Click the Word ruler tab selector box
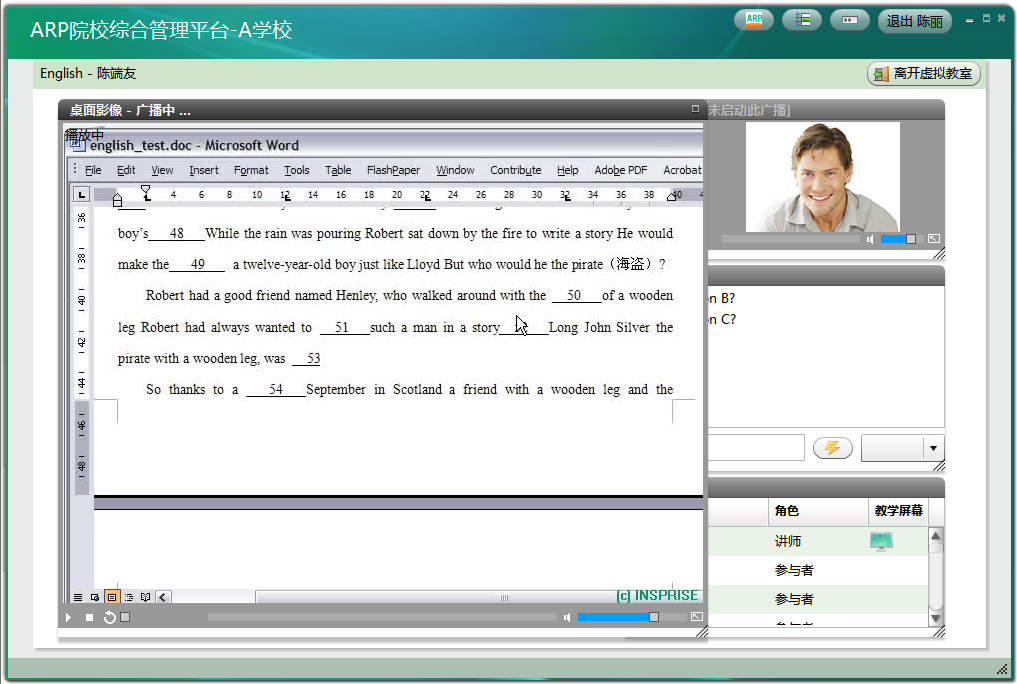This screenshot has height=684, width=1017. 81,194
